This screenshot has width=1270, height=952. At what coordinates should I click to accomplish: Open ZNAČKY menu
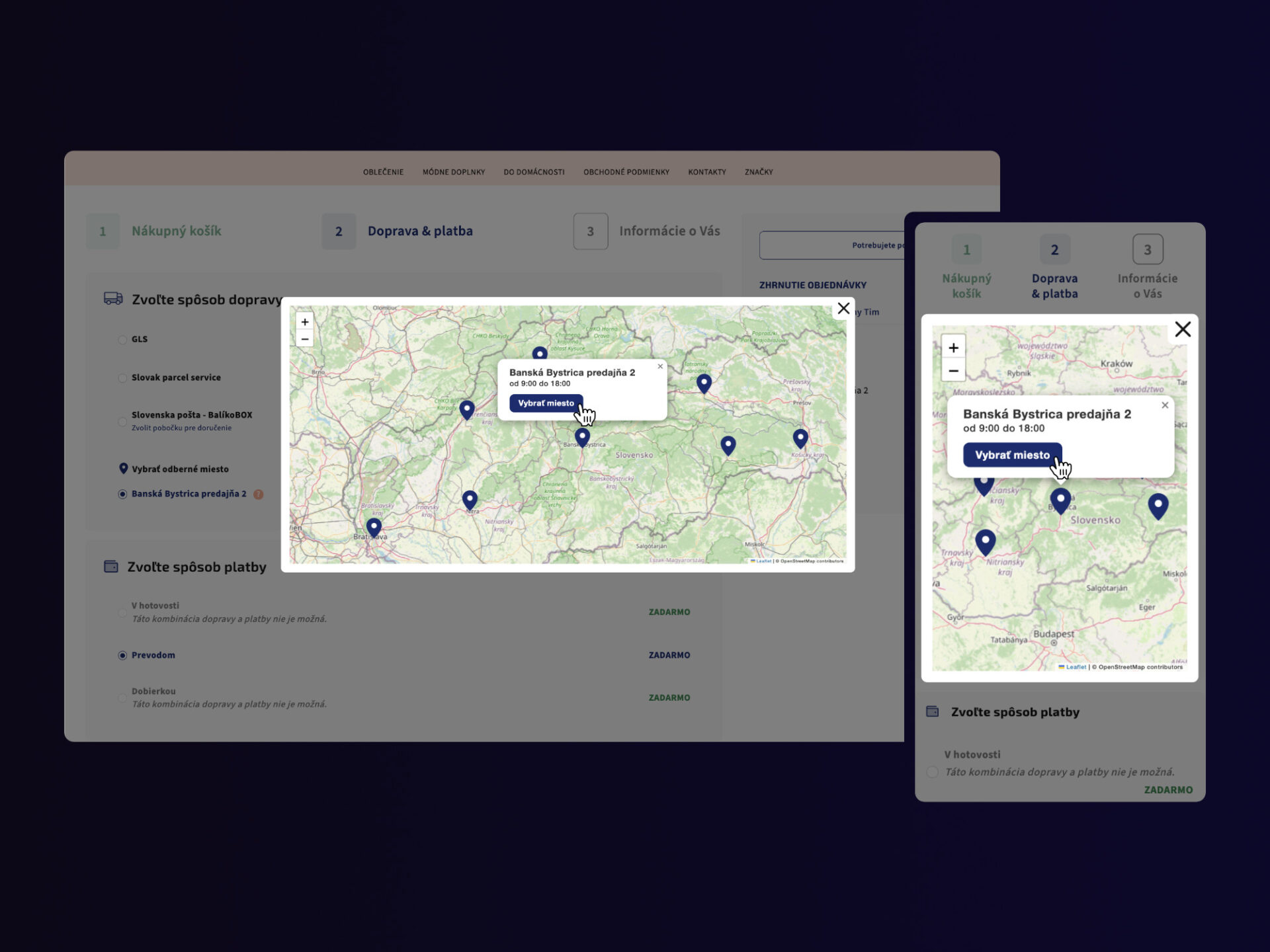click(x=759, y=172)
